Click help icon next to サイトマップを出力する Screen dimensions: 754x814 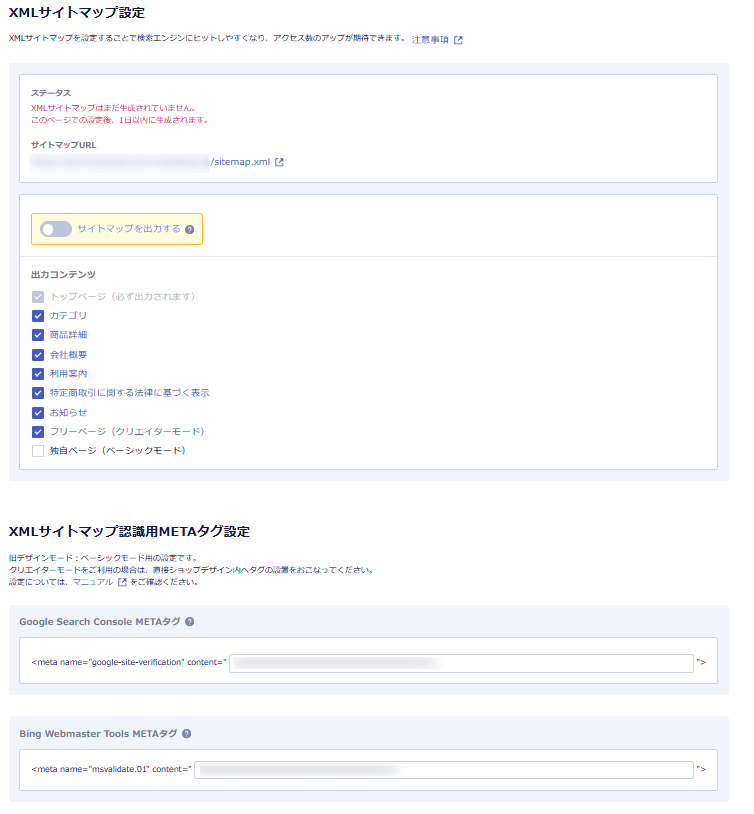189,229
